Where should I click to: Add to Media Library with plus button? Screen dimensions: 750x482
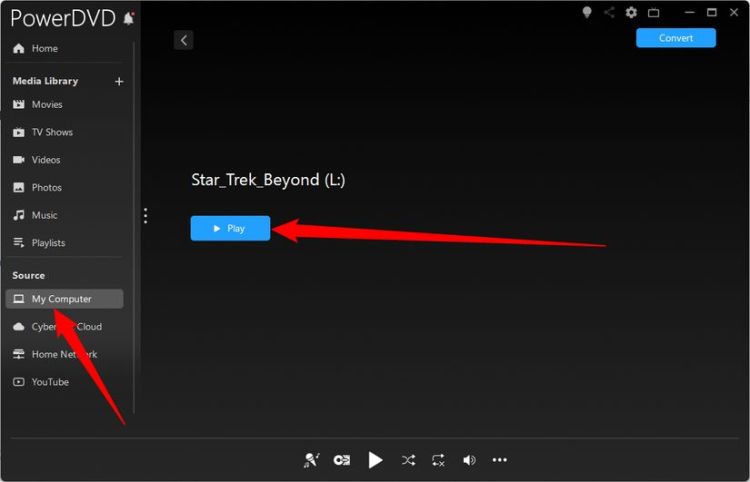point(119,81)
